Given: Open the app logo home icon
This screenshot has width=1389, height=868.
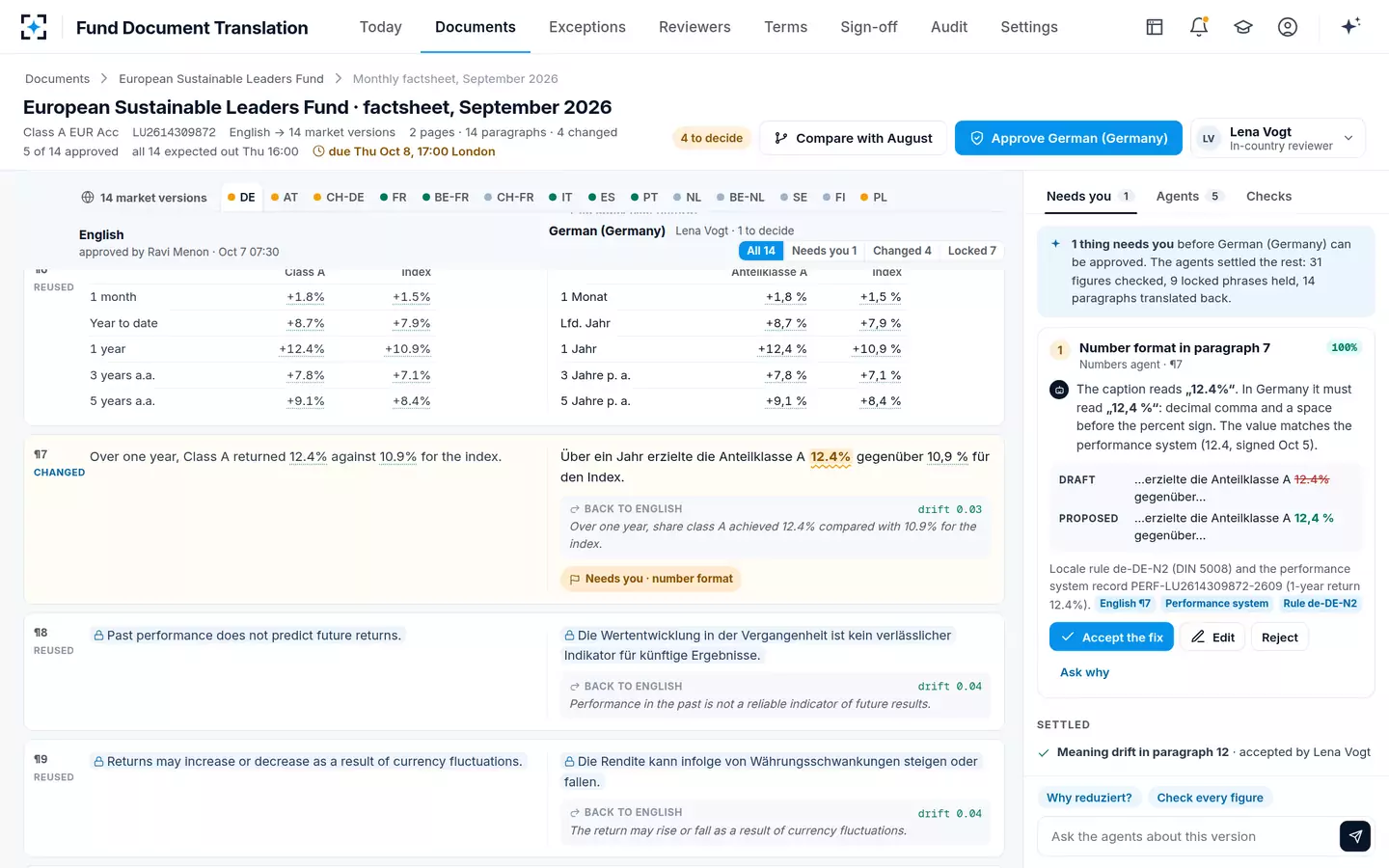Looking at the screenshot, I should point(34,27).
